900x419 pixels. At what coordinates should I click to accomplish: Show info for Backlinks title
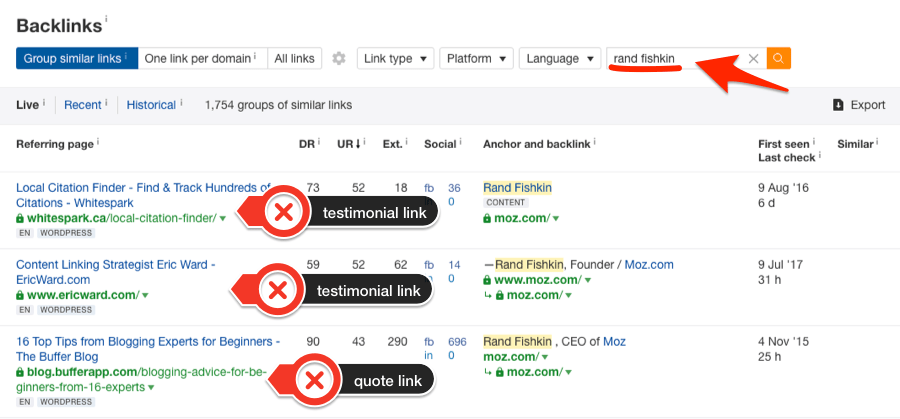click(x=106, y=19)
